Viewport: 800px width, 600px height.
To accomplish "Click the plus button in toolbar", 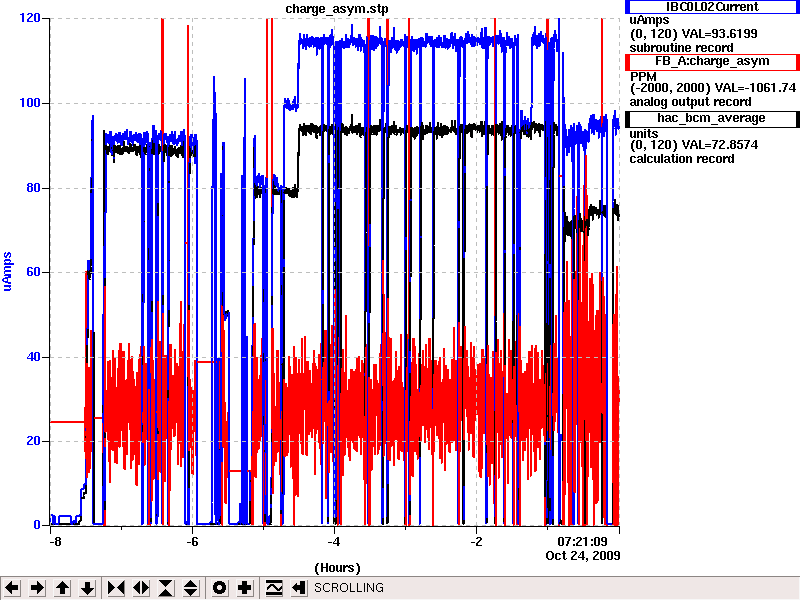I will 245,588.
